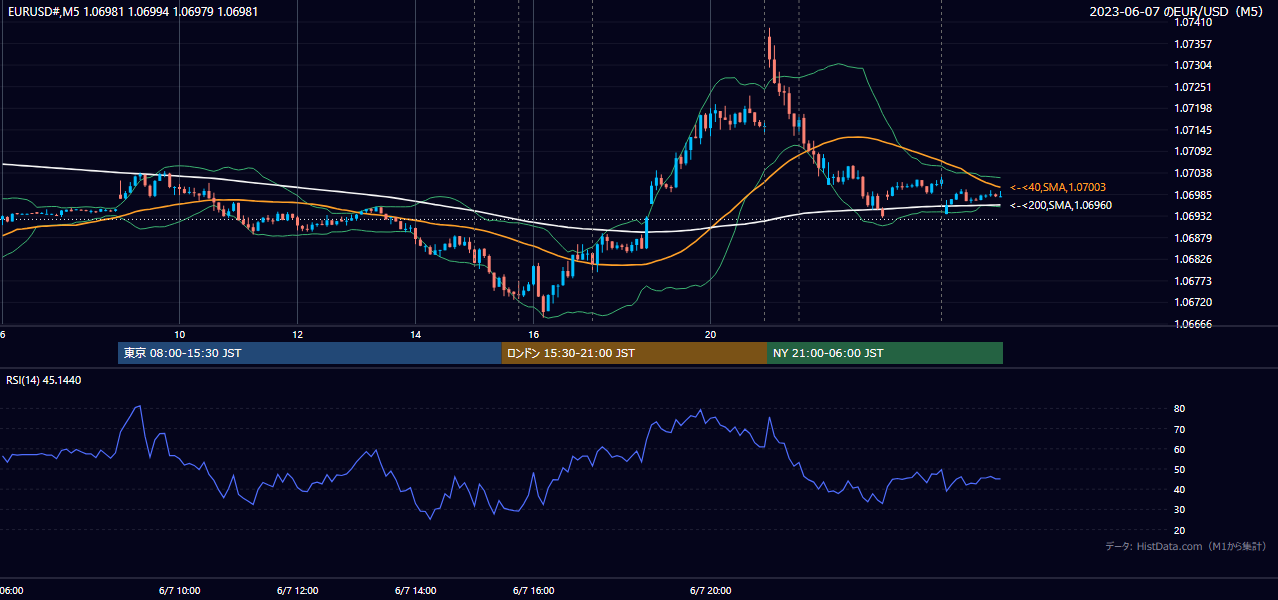Click the 6/7 14:00 time label

pos(416,591)
